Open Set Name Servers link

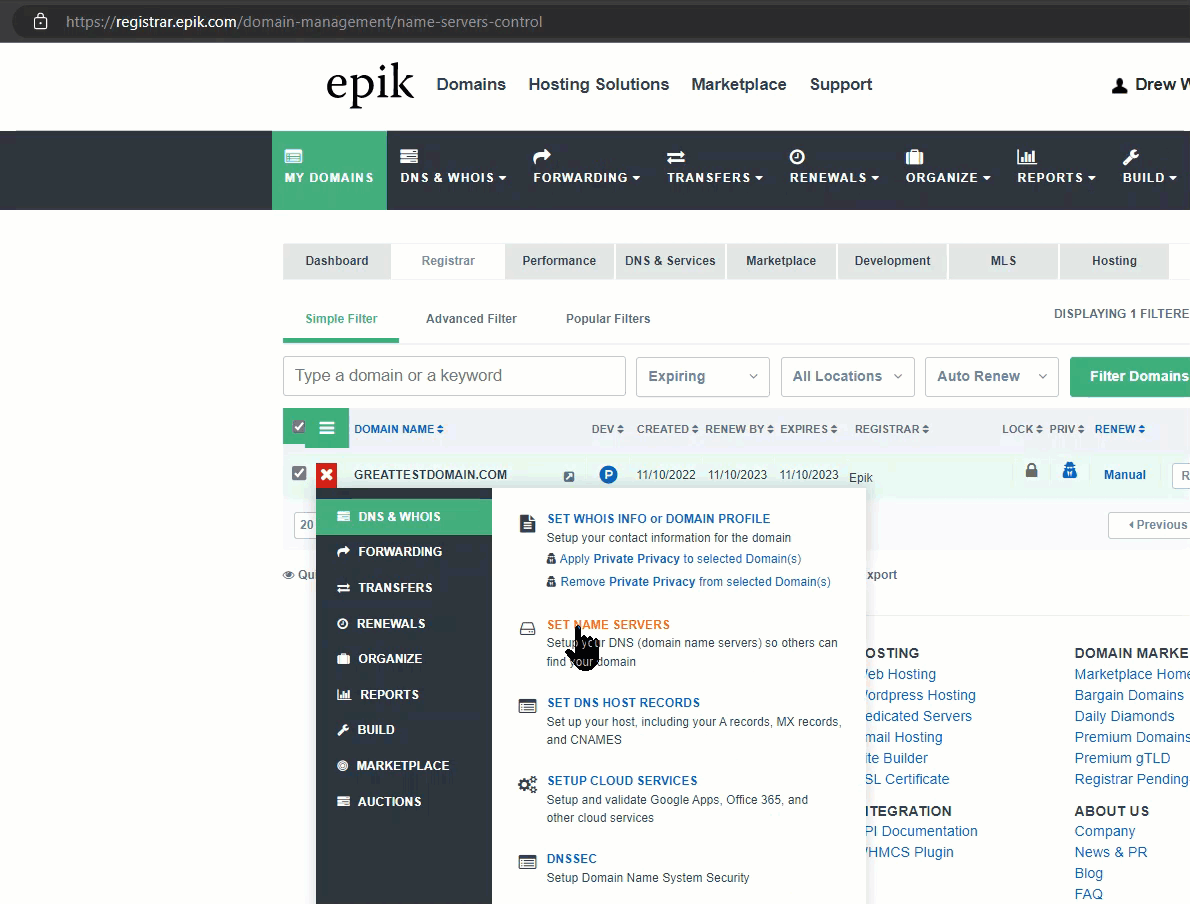pyautogui.click(x=609, y=625)
